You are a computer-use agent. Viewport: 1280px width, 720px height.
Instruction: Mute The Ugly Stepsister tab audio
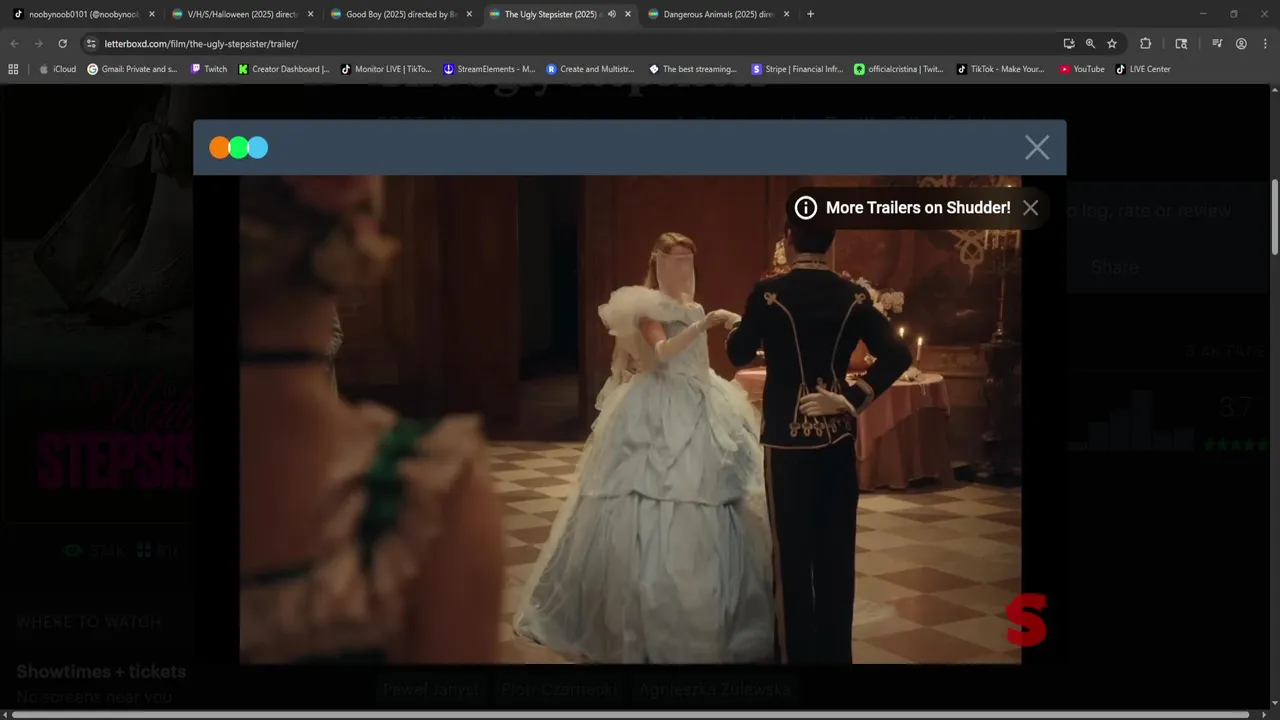tap(612, 14)
